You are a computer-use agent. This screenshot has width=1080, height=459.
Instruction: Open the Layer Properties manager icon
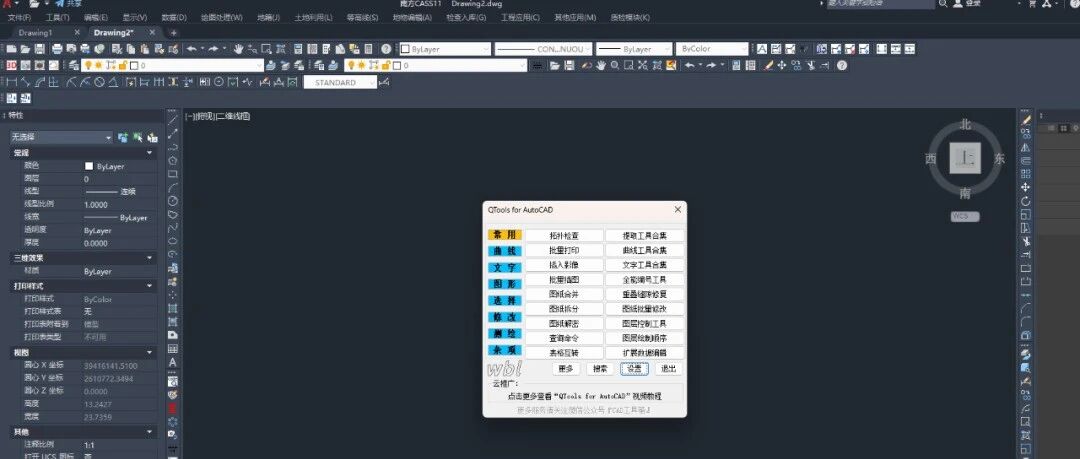coord(73,65)
